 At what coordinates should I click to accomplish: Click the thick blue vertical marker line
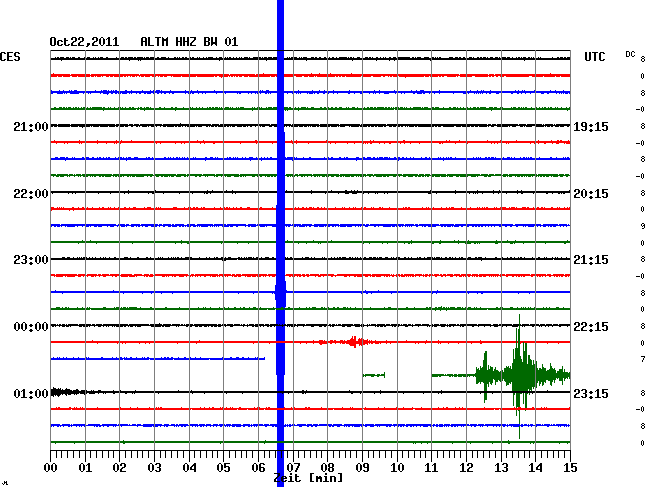click(x=281, y=243)
